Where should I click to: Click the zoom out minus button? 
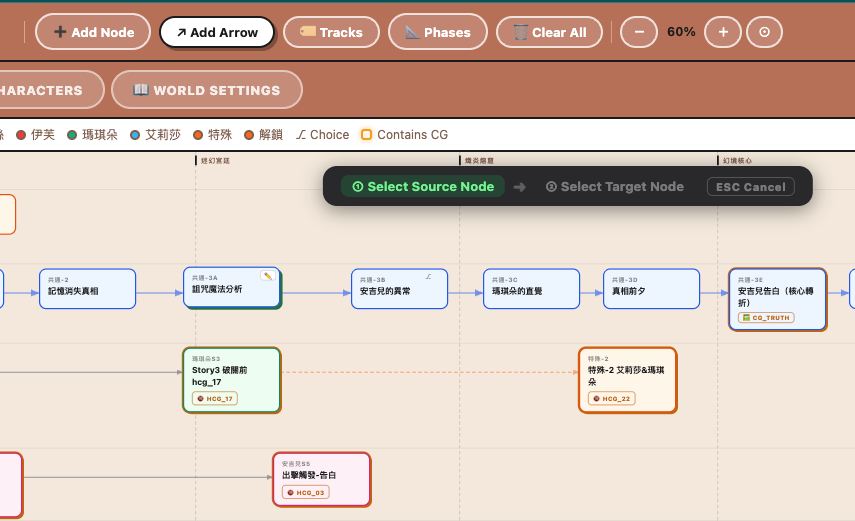click(x=639, y=32)
